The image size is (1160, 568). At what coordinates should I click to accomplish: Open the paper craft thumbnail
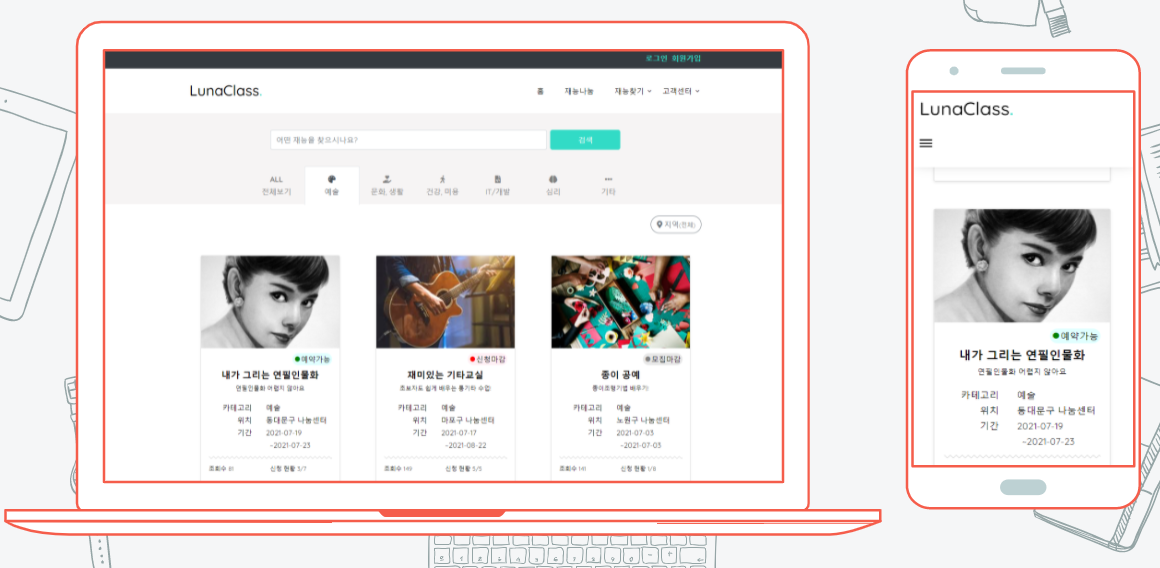tap(621, 302)
